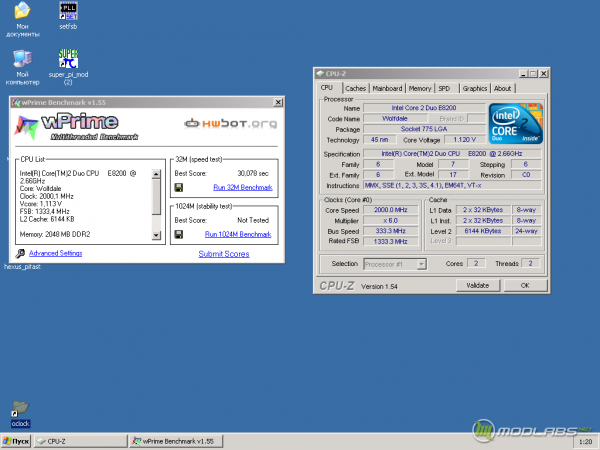Click the CPU List scrollbar down arrow
Screen dimensions: 600x450
coord(156,235)
